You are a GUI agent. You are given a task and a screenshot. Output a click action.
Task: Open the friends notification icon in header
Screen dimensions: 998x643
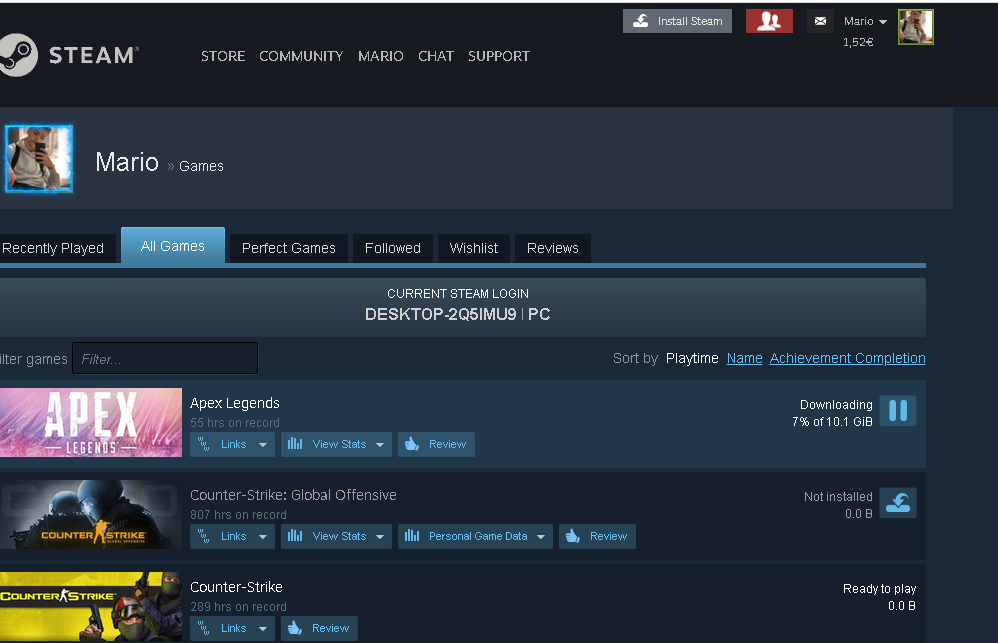tap(768, 21)
